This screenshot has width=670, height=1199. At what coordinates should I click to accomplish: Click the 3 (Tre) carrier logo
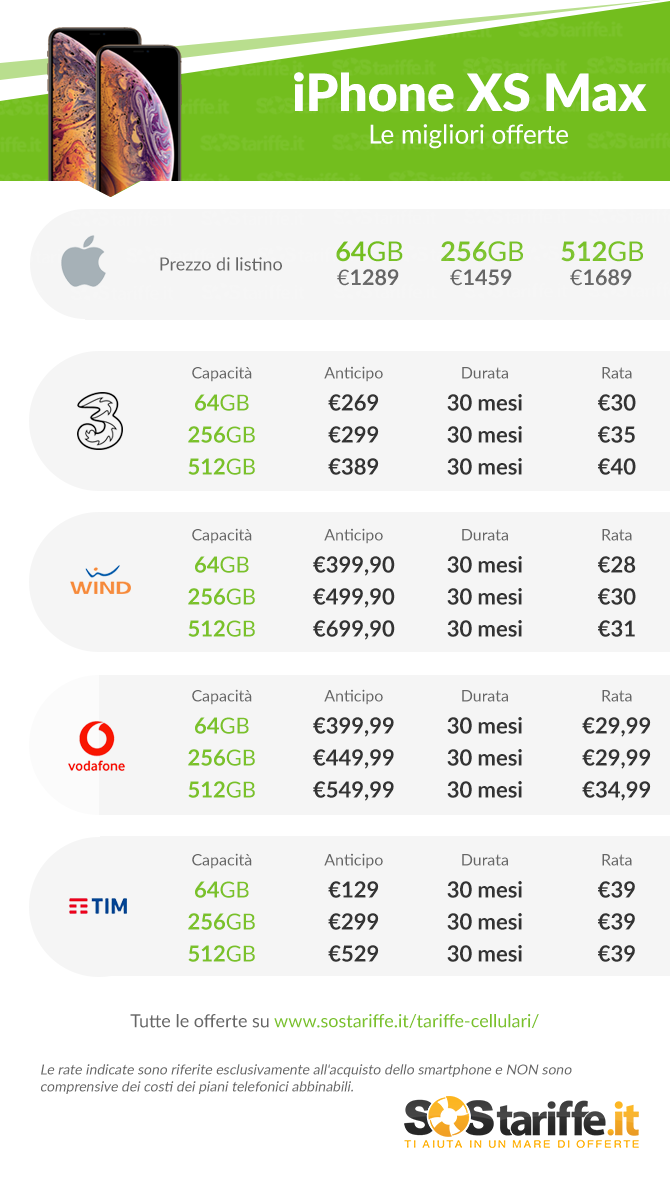(x=100, y=421)
